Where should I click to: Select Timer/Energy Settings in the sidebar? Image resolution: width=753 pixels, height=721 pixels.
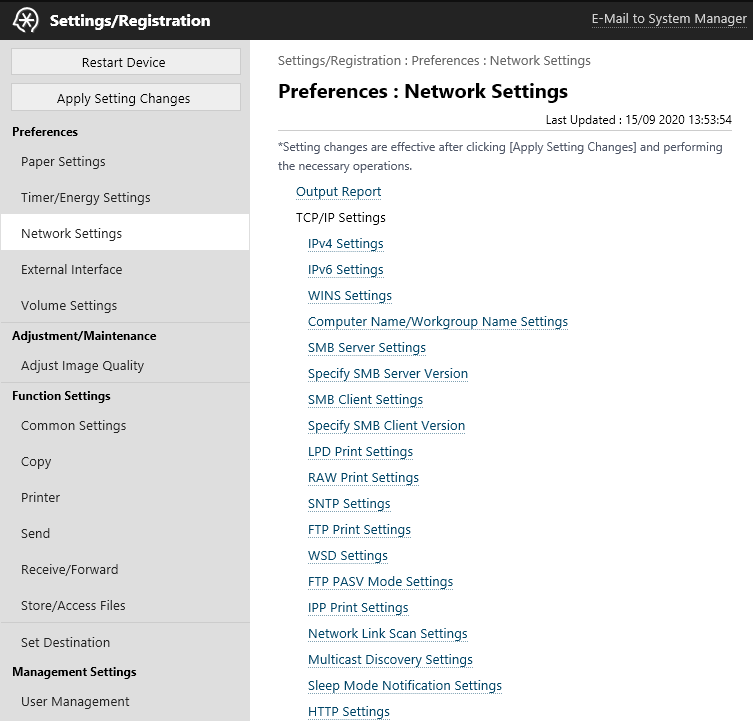coord(85,198)
